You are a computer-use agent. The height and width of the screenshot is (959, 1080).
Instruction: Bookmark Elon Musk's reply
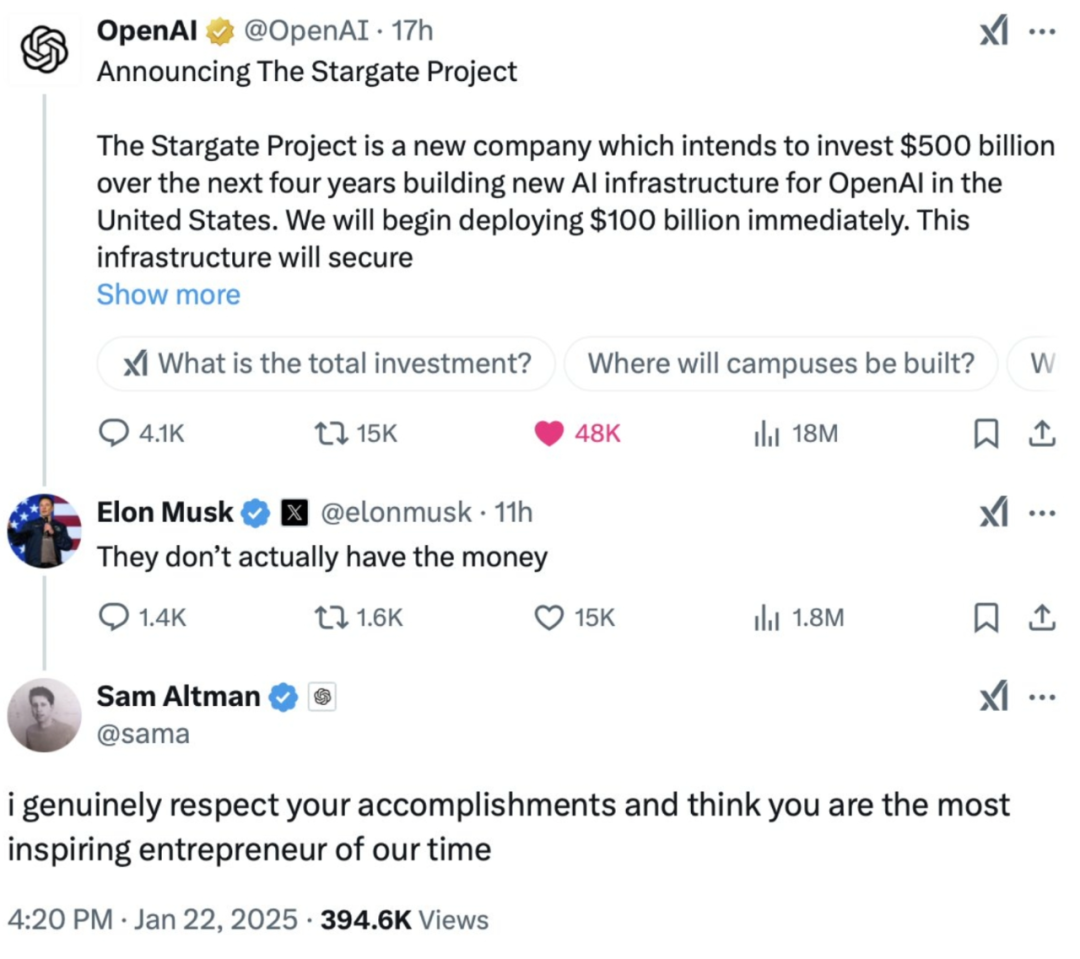click(x=987, y=618)
